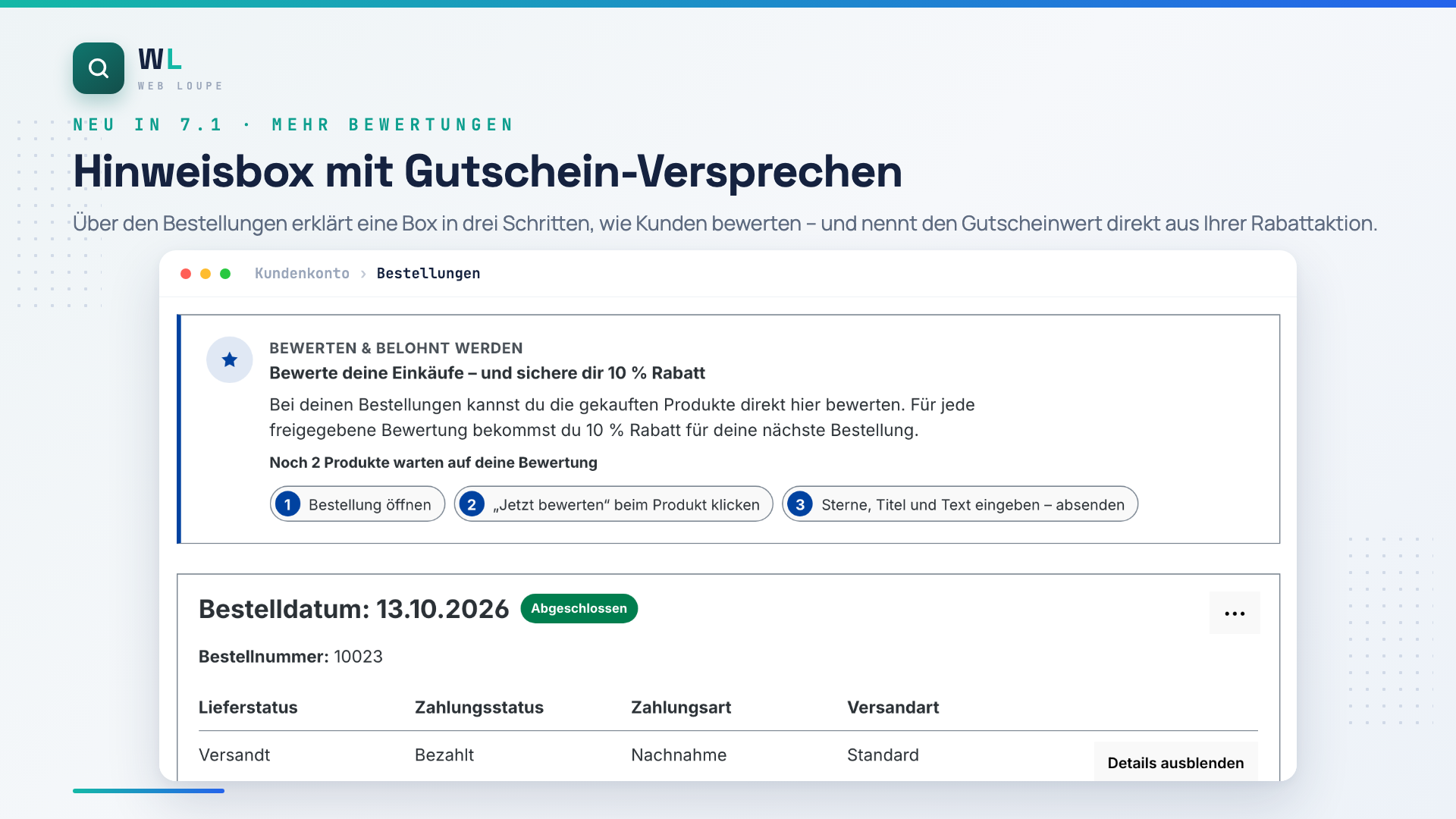Click the Lieferstatus column header

click(248, 708)
